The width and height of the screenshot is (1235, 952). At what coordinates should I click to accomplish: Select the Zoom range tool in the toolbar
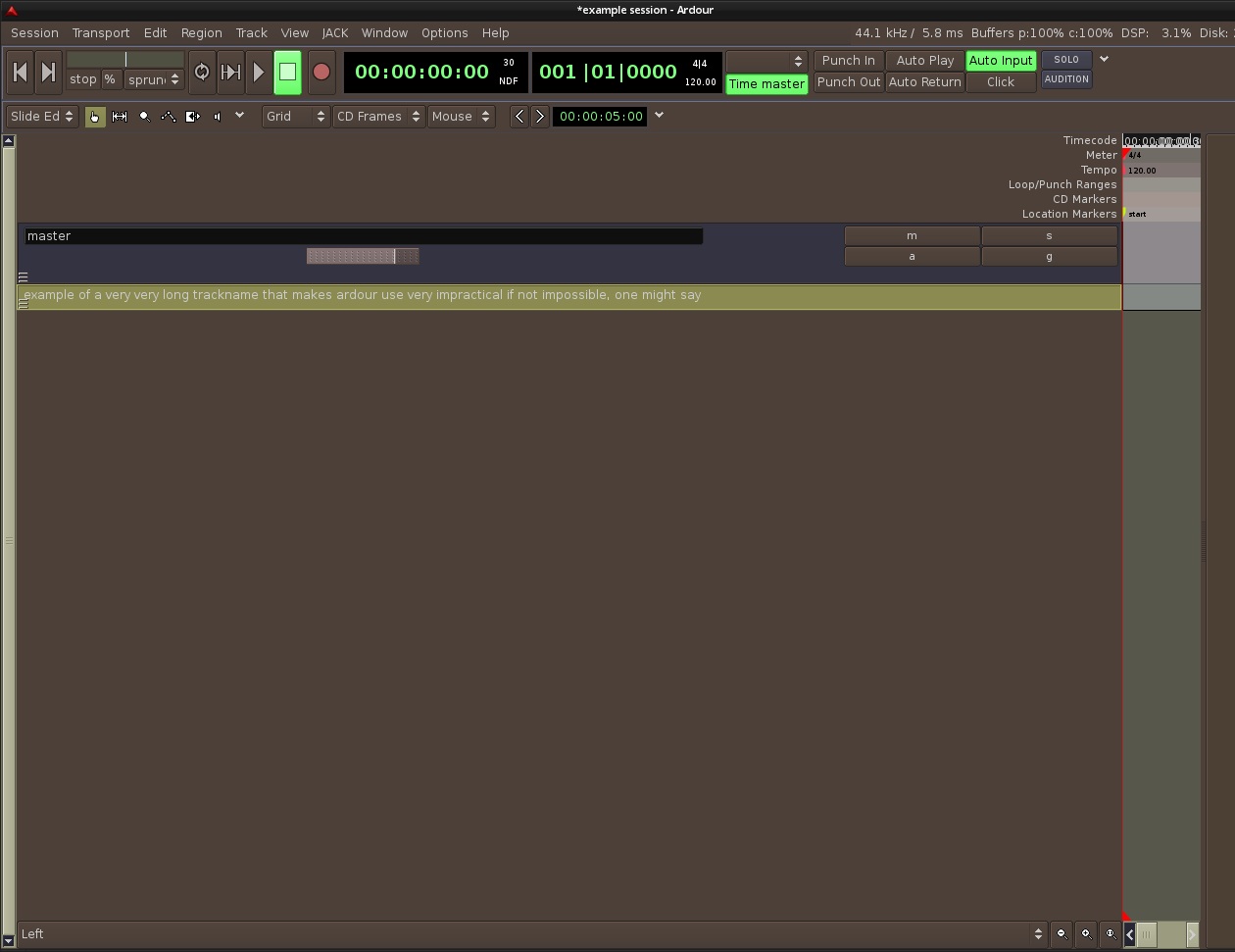pos(144,117)
